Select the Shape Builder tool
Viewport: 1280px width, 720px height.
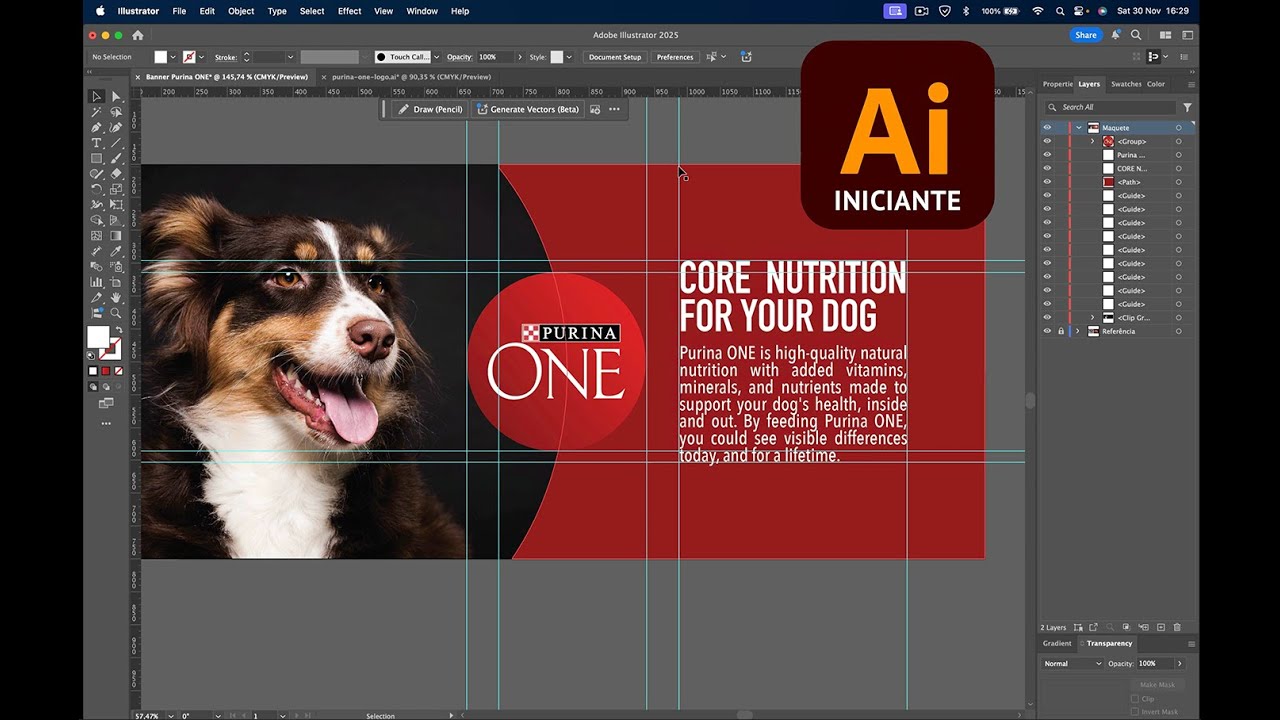(97, 220)
